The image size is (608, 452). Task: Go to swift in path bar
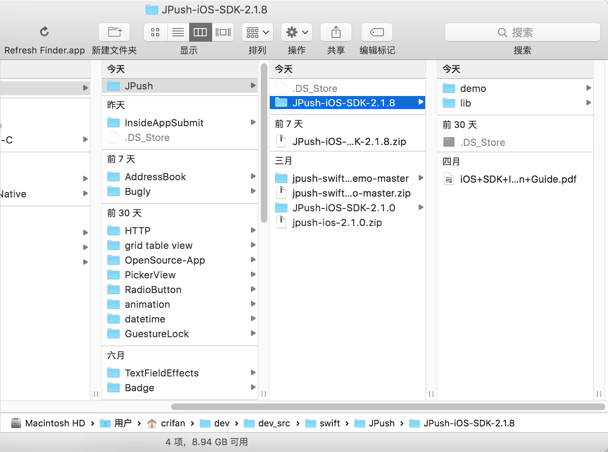point(322,423)
